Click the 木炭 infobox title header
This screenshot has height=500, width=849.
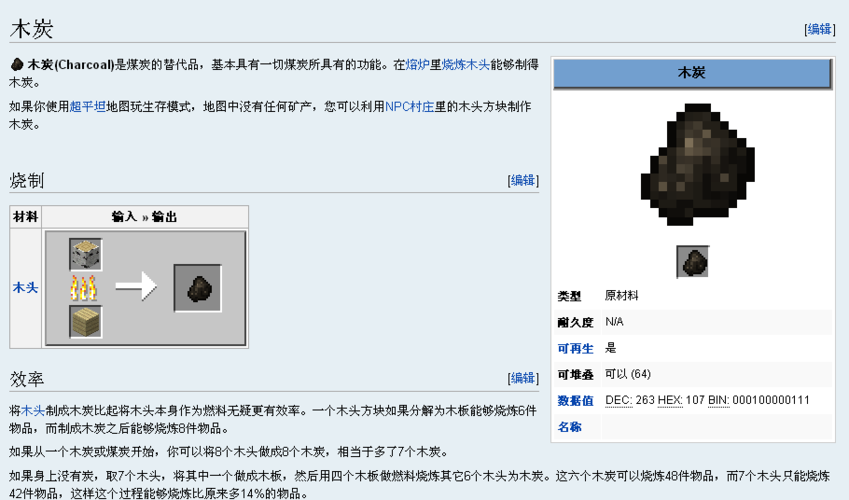692,73
